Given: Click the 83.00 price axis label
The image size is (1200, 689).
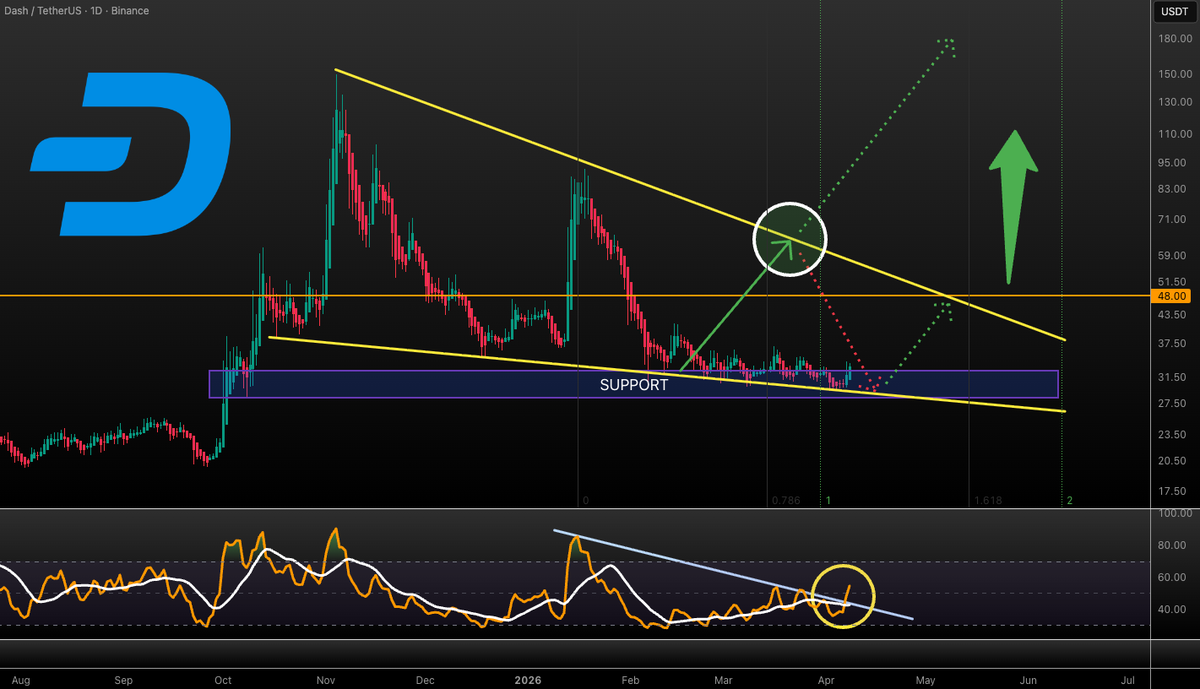Looking at the screenshot, I should pyautogui.click(x=1172, y=189).
